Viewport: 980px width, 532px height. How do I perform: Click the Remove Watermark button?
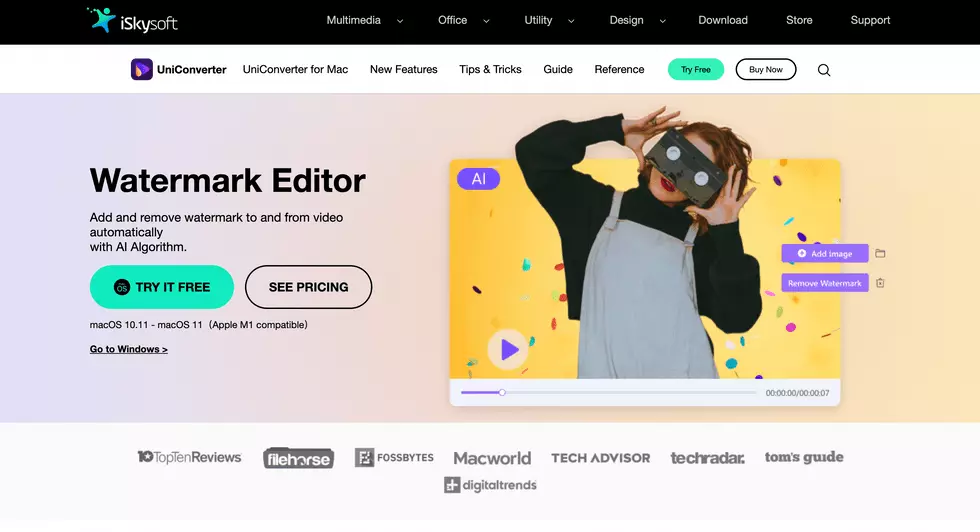pos(825,283)
